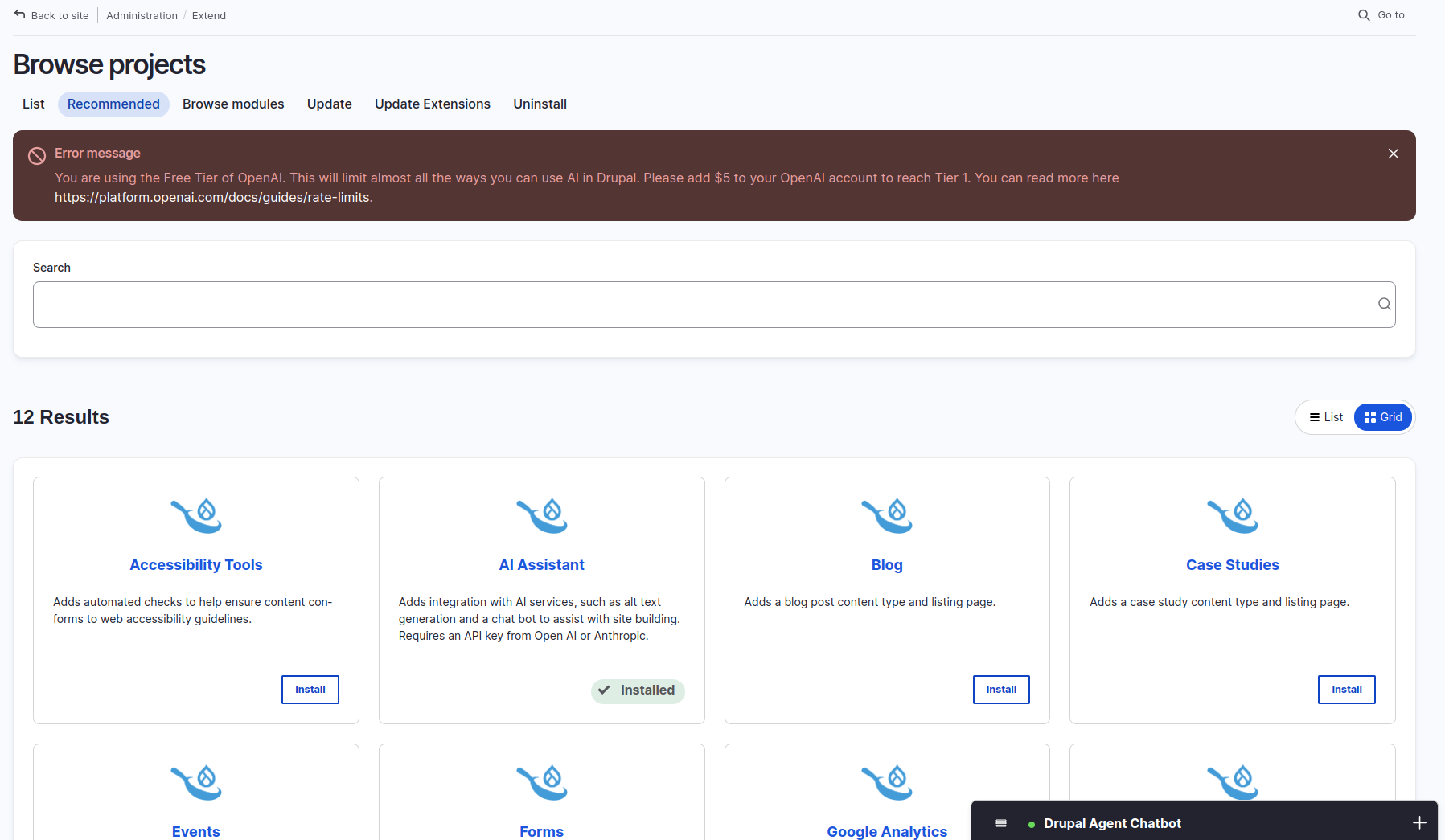Open the List tab
The image size is (1445, 840).
click(x=34, y=104)
